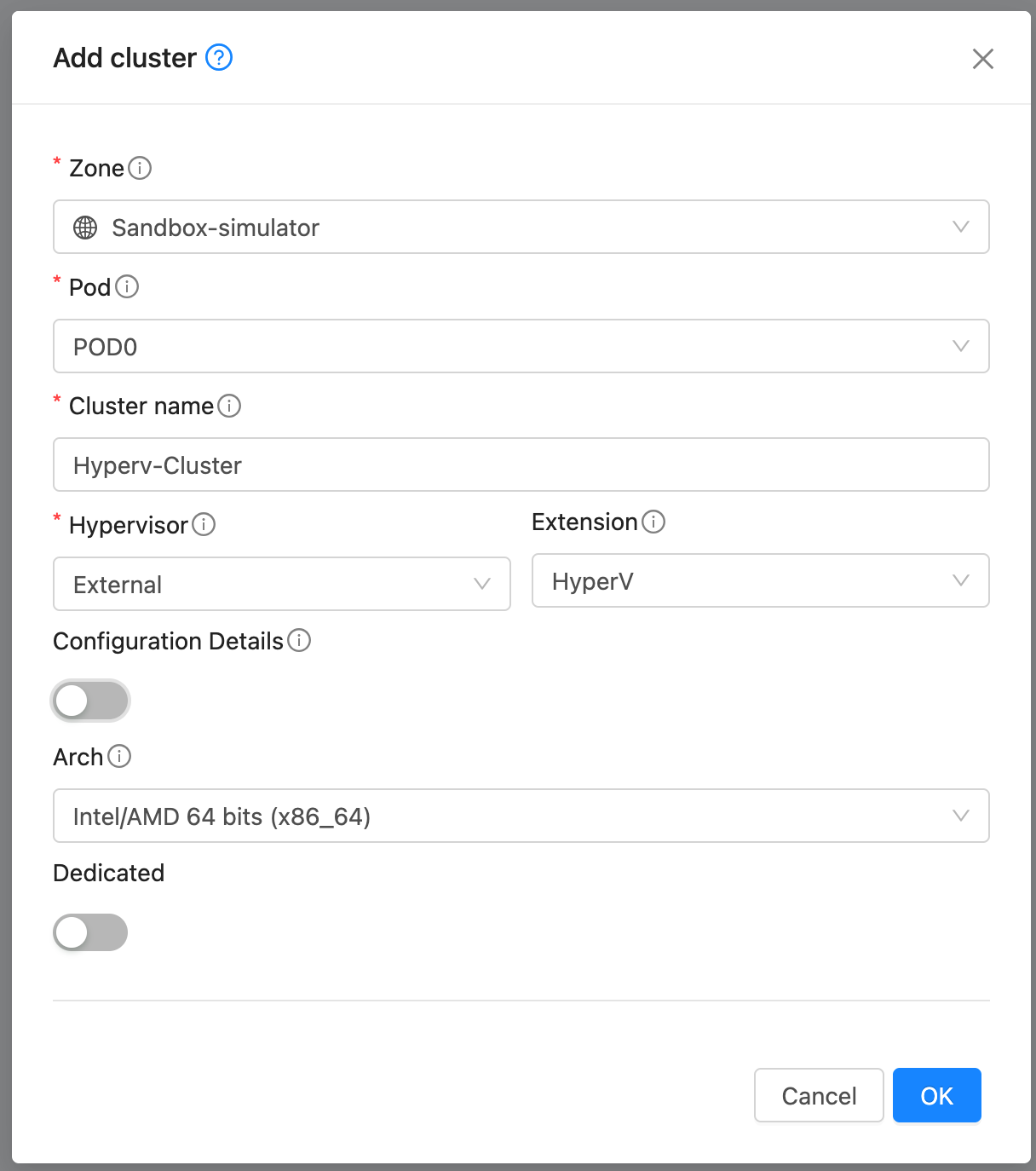The height and width of the screenshot is (1171, 1036).
Task: Click the help icon beside Add cluster
Action: (219, 57)
